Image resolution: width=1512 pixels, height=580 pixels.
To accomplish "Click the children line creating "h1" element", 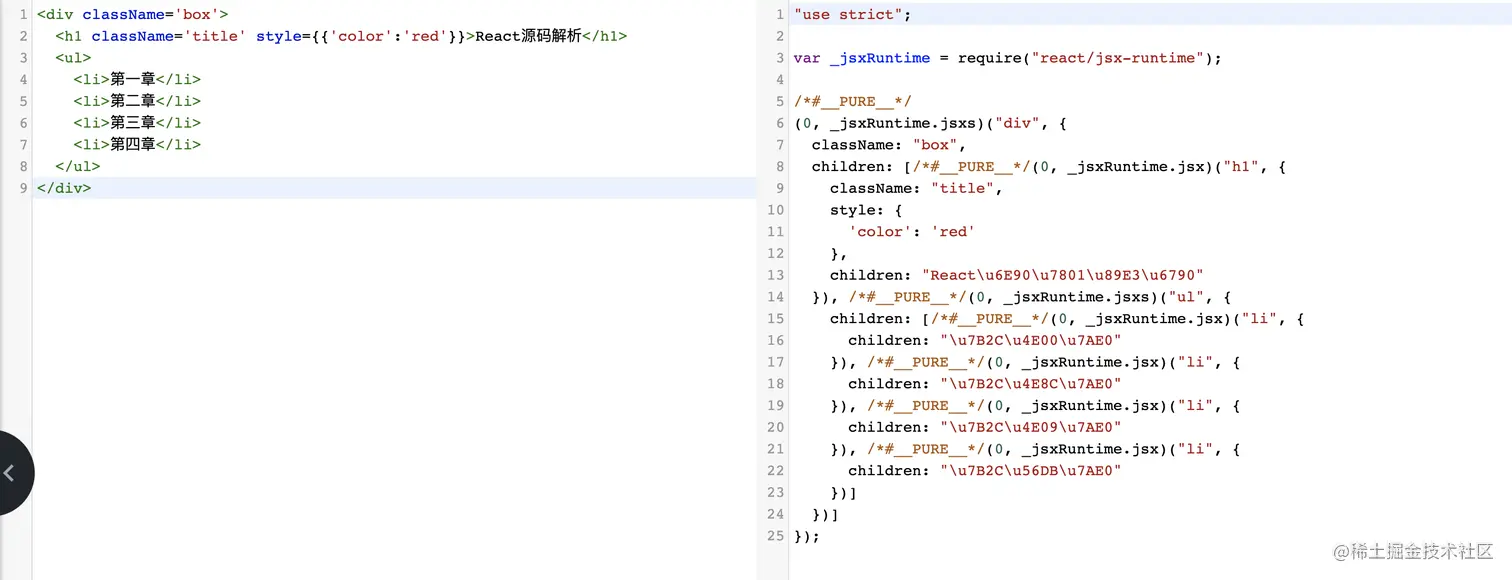I will pos(1048,166).
